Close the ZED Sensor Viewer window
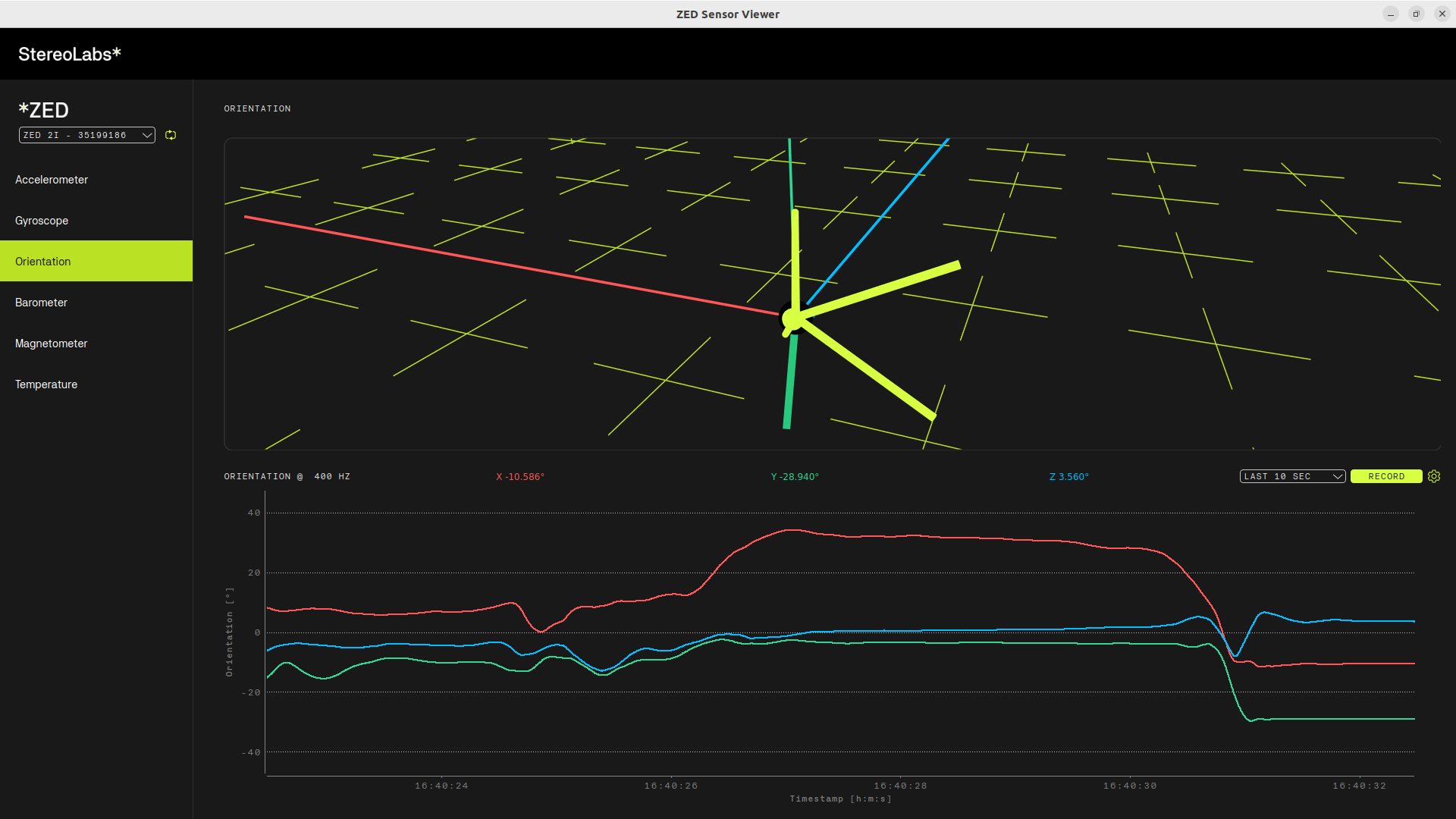 (1442, 14)
